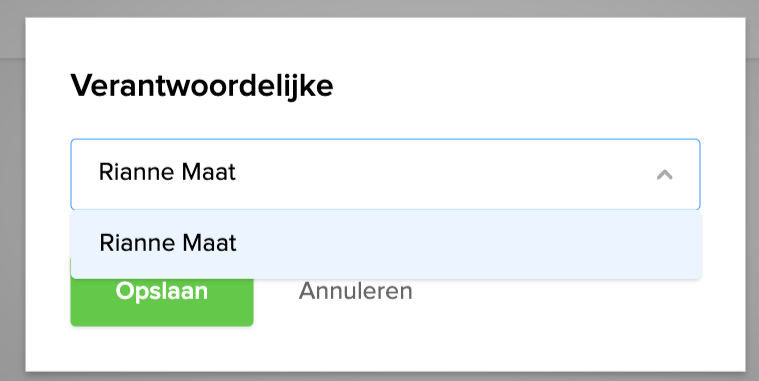Click the light-blue highlighted option row
This screenshot has width=759, height=381.
tap(386, 244)
